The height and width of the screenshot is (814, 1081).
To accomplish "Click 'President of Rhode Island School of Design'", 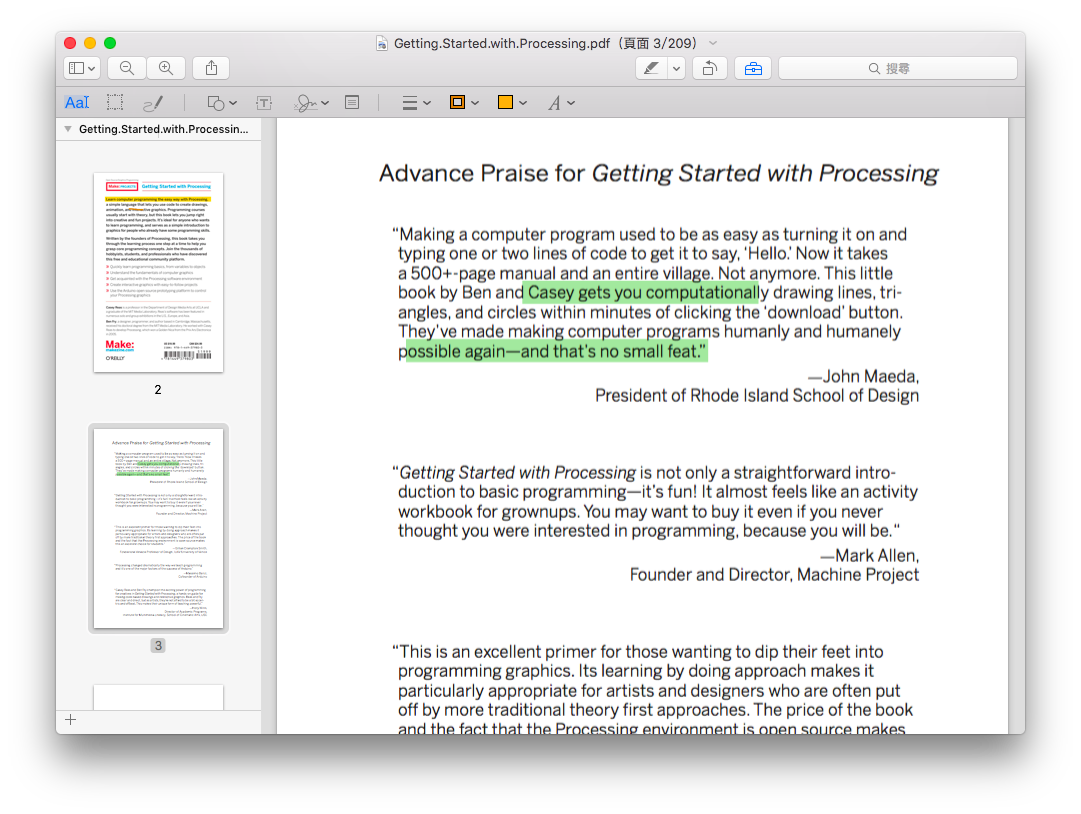I will (x=757, y=396).
